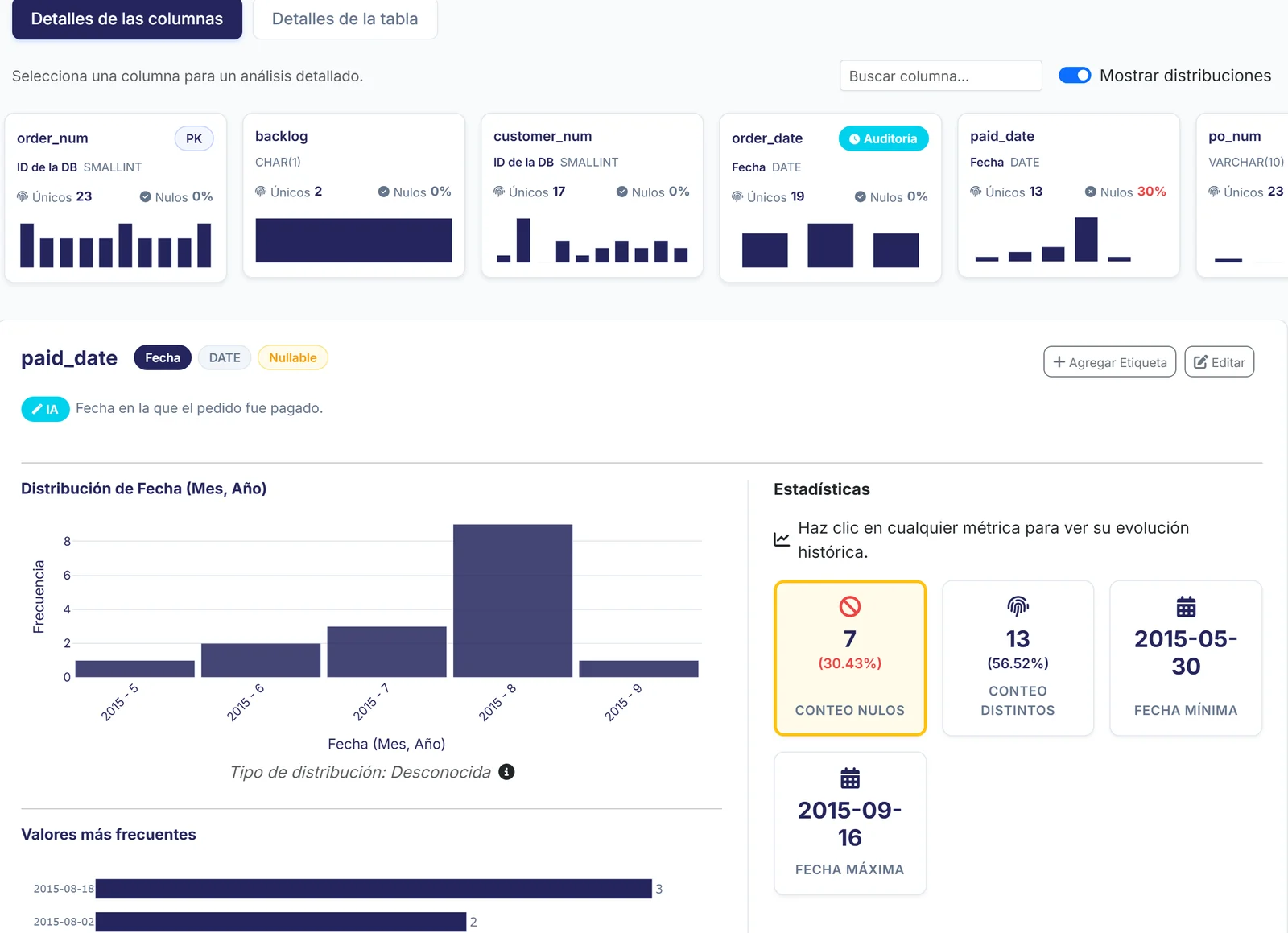Click fingerprint icon beside po_num Únicos 23

(1214, 192)
